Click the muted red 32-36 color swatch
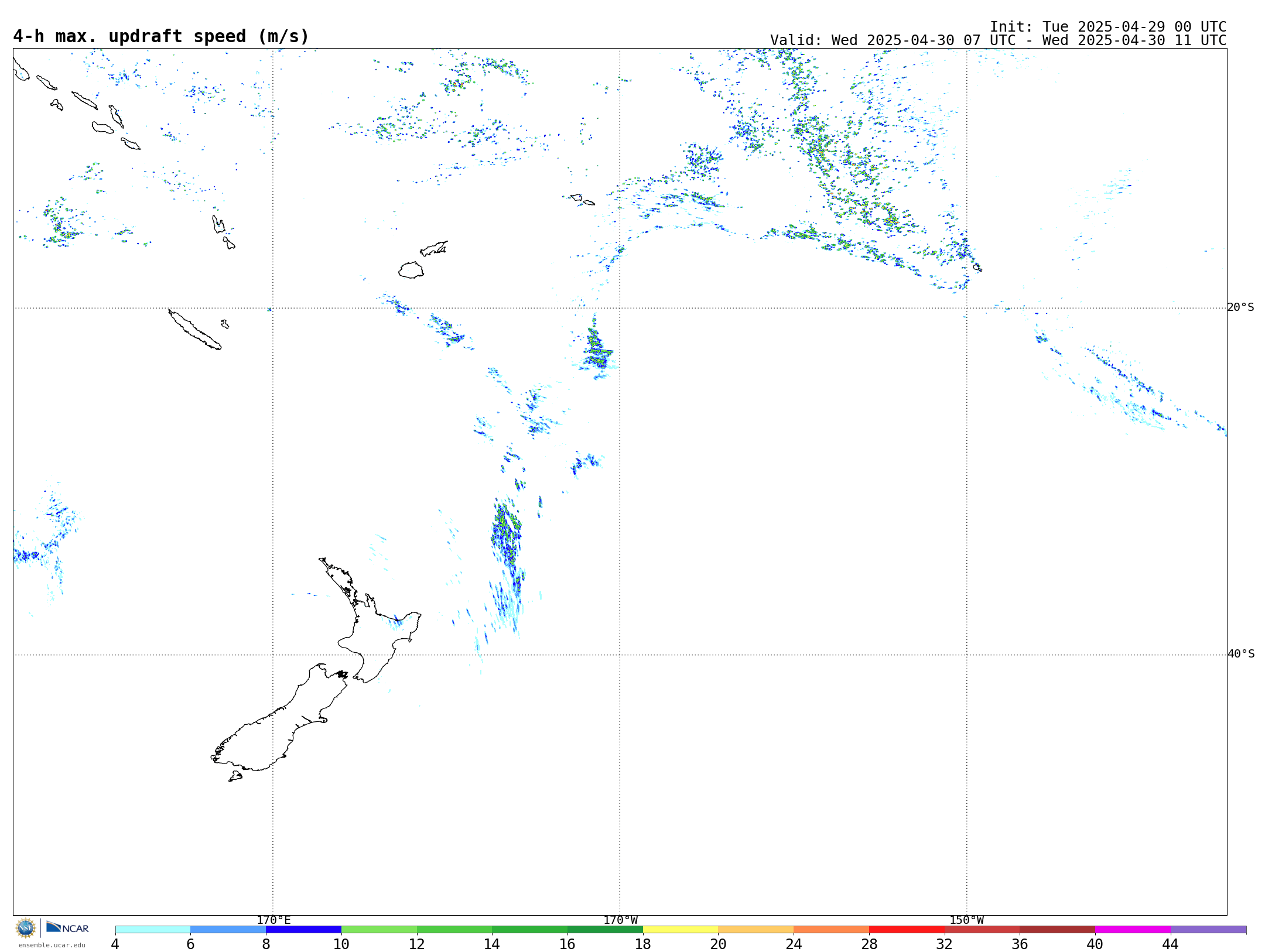The width and height of the screenshot is (1265, 952). click(x=982, y=930)
